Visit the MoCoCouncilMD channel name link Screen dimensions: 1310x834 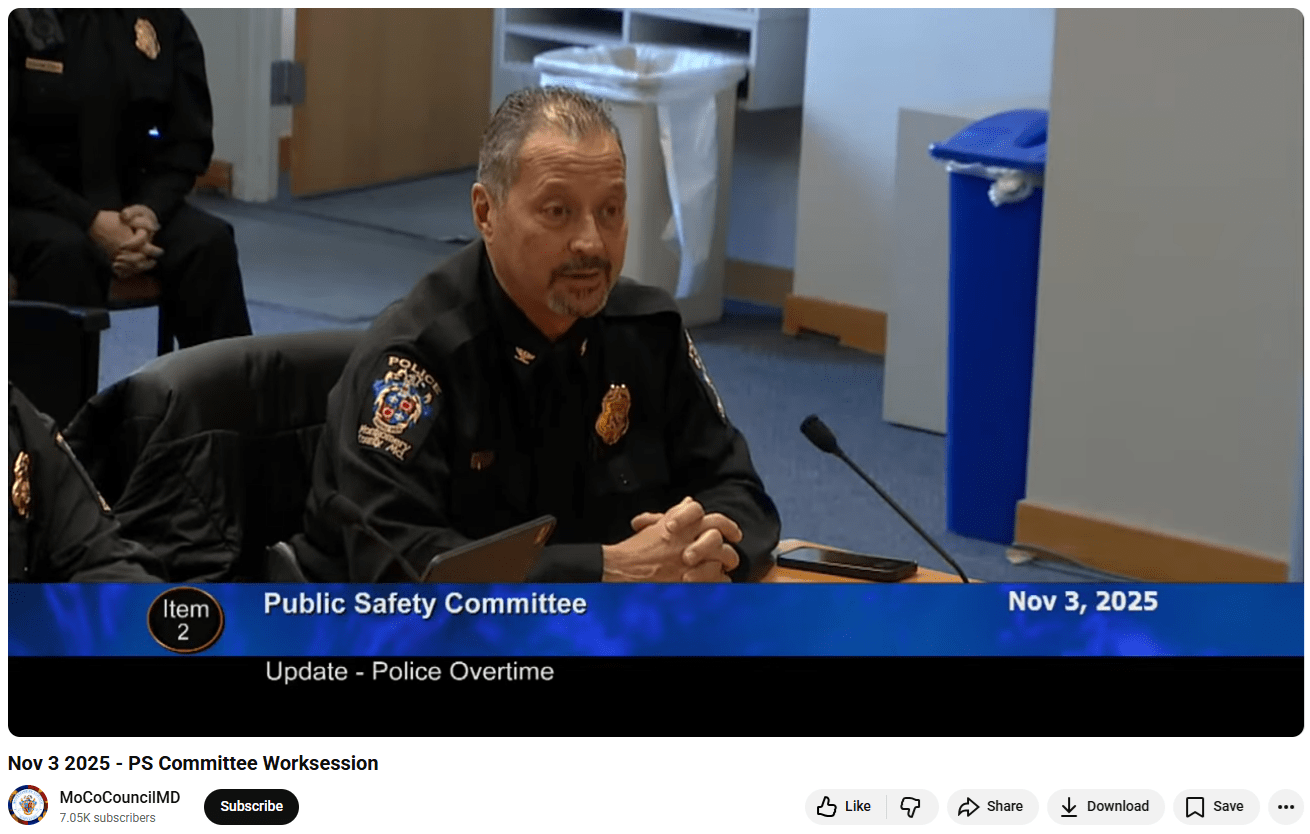click(x=120, y=797)
